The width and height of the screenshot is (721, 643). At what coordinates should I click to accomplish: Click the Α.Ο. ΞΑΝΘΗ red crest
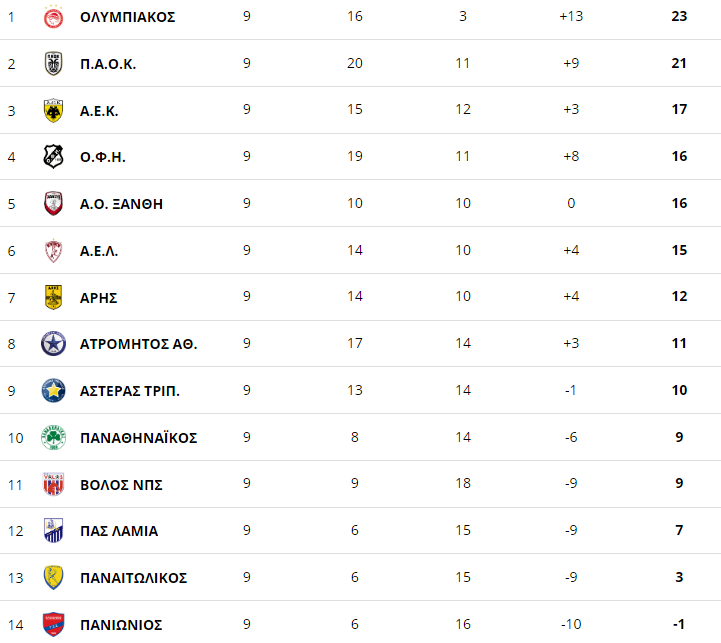[53, 204]
